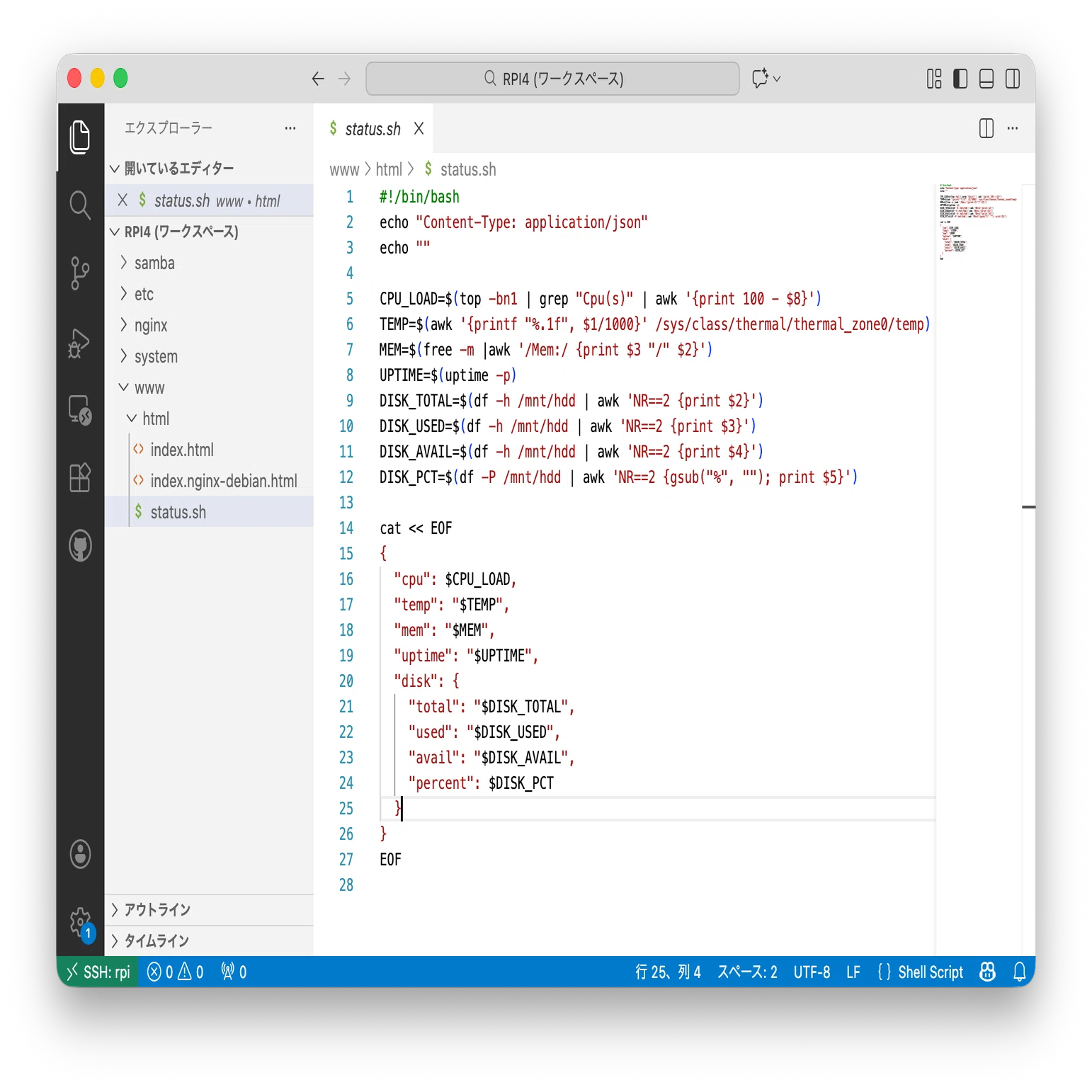Open notifications bell

point(1020,972)
